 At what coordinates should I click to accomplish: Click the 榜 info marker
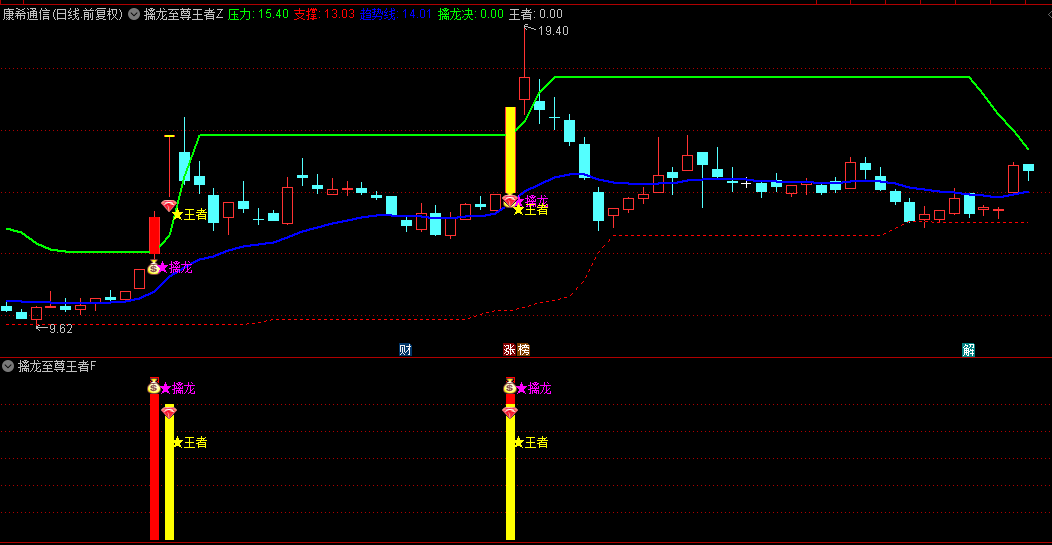pyautogui.click(x=523, y=350)
